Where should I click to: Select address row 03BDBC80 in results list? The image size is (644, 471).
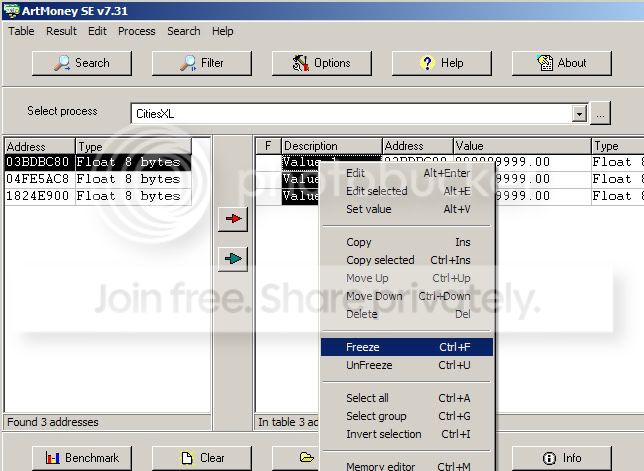pyautogui.click(x=98, y=162)
